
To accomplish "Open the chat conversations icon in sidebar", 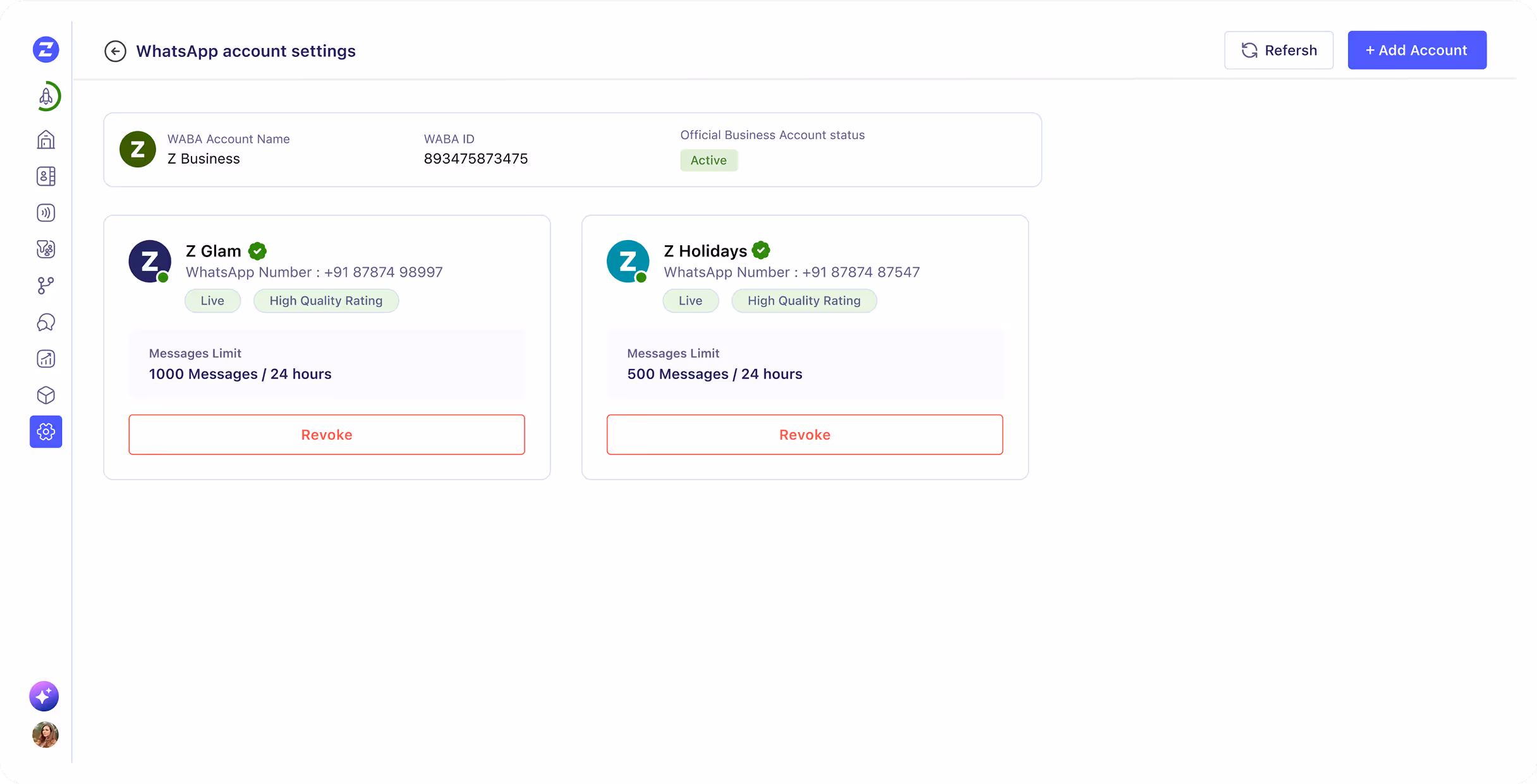I will click(46, 322).
